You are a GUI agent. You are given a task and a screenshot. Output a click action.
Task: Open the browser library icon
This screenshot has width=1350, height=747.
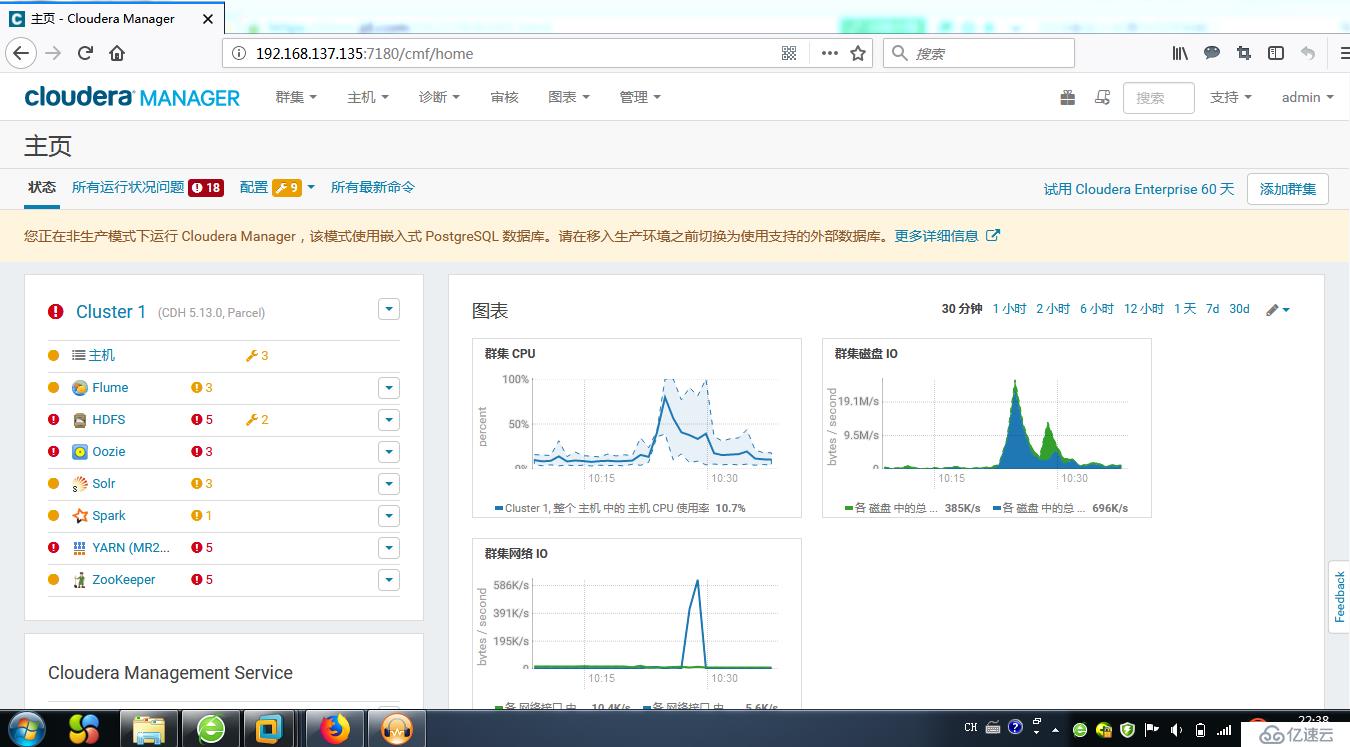[1180, 53]
